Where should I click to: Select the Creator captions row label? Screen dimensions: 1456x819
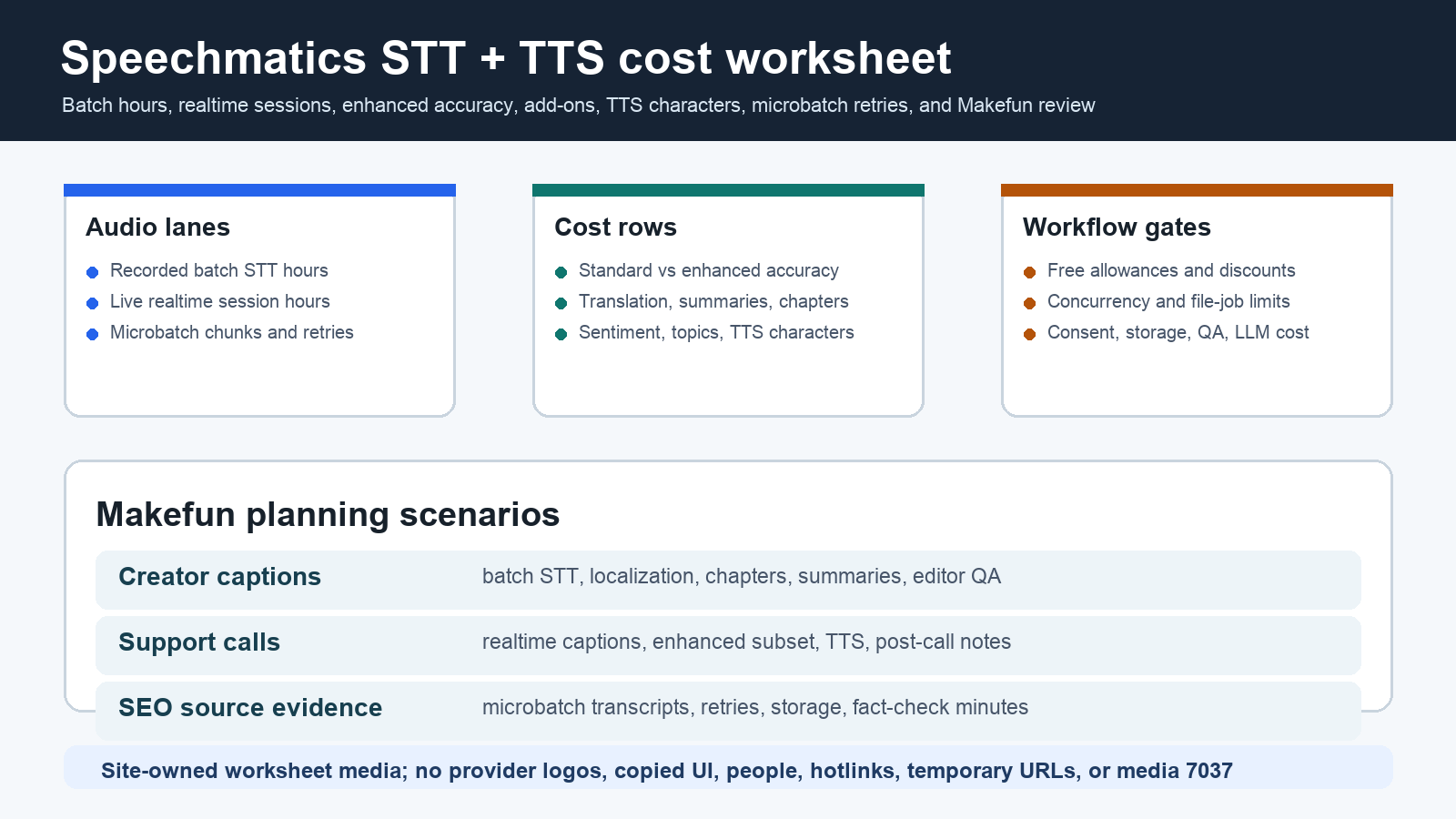point(219,577)
